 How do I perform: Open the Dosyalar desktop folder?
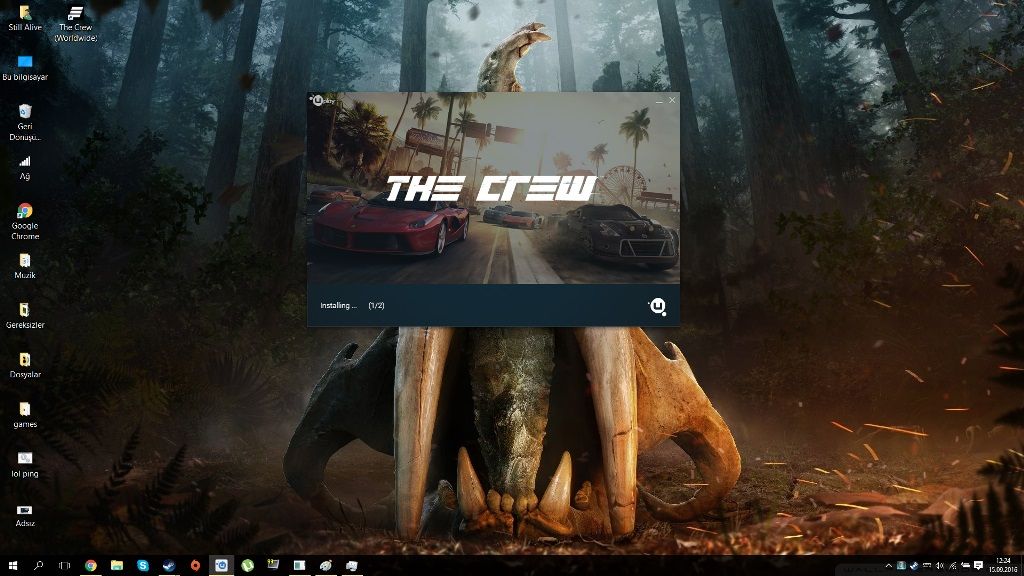[25, 366]
